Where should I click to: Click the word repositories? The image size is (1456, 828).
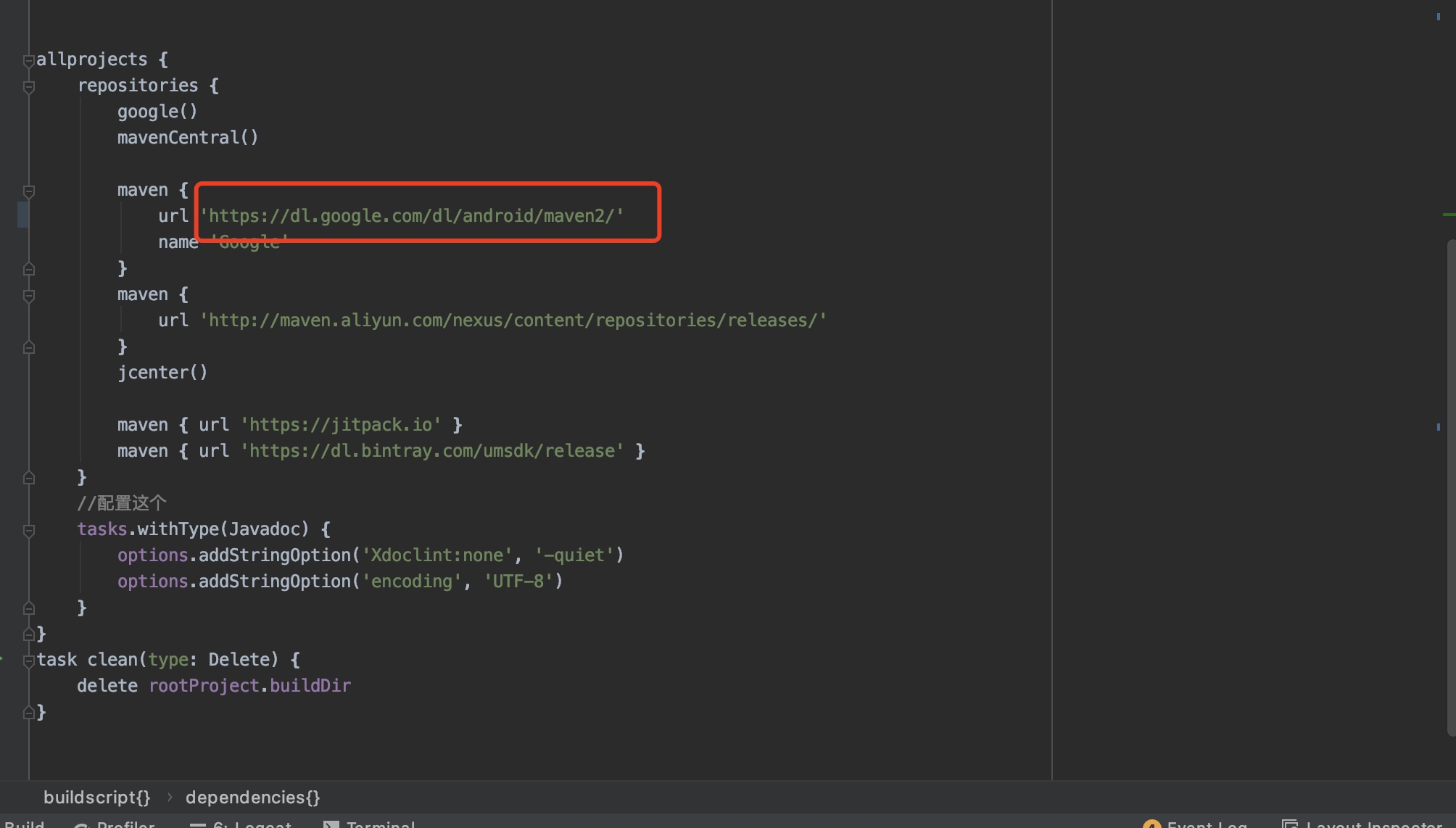pos(138,86)
